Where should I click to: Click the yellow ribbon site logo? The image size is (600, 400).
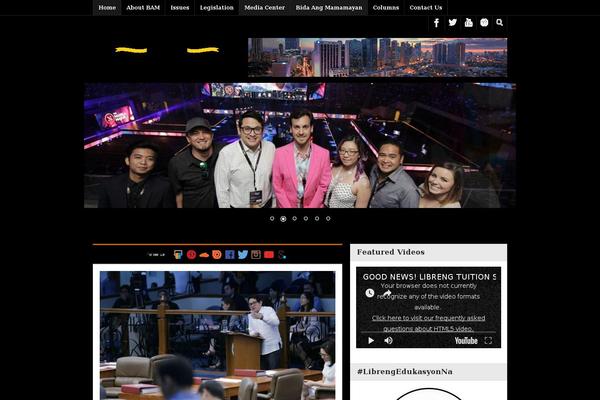pyautogui.click(x=167, y=50)
